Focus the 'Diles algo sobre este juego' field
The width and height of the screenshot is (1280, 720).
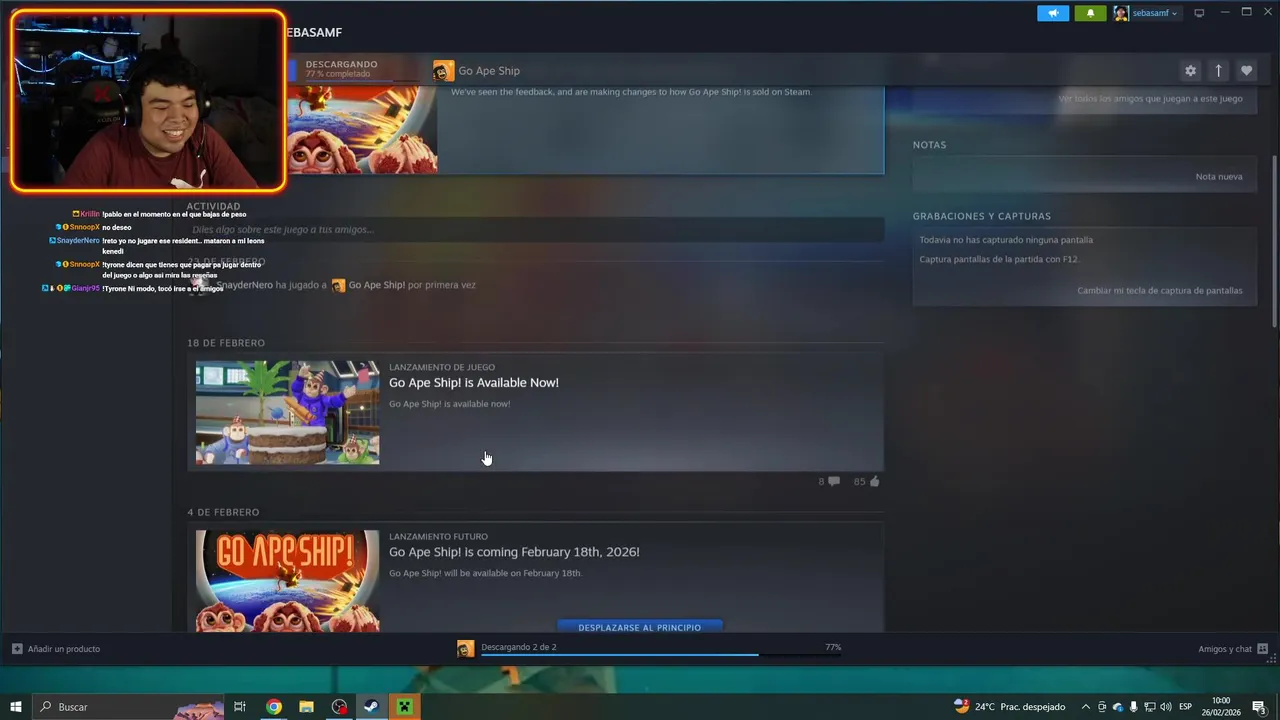coord(535,230)
